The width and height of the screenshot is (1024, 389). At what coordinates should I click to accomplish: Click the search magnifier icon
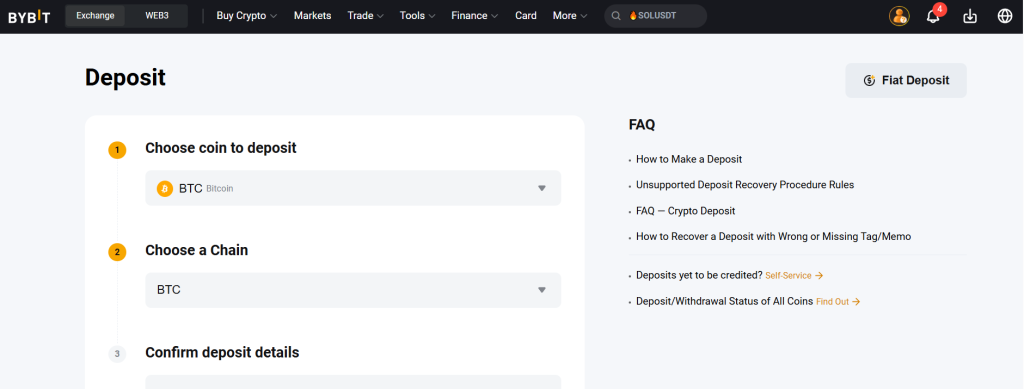[616, 16]
